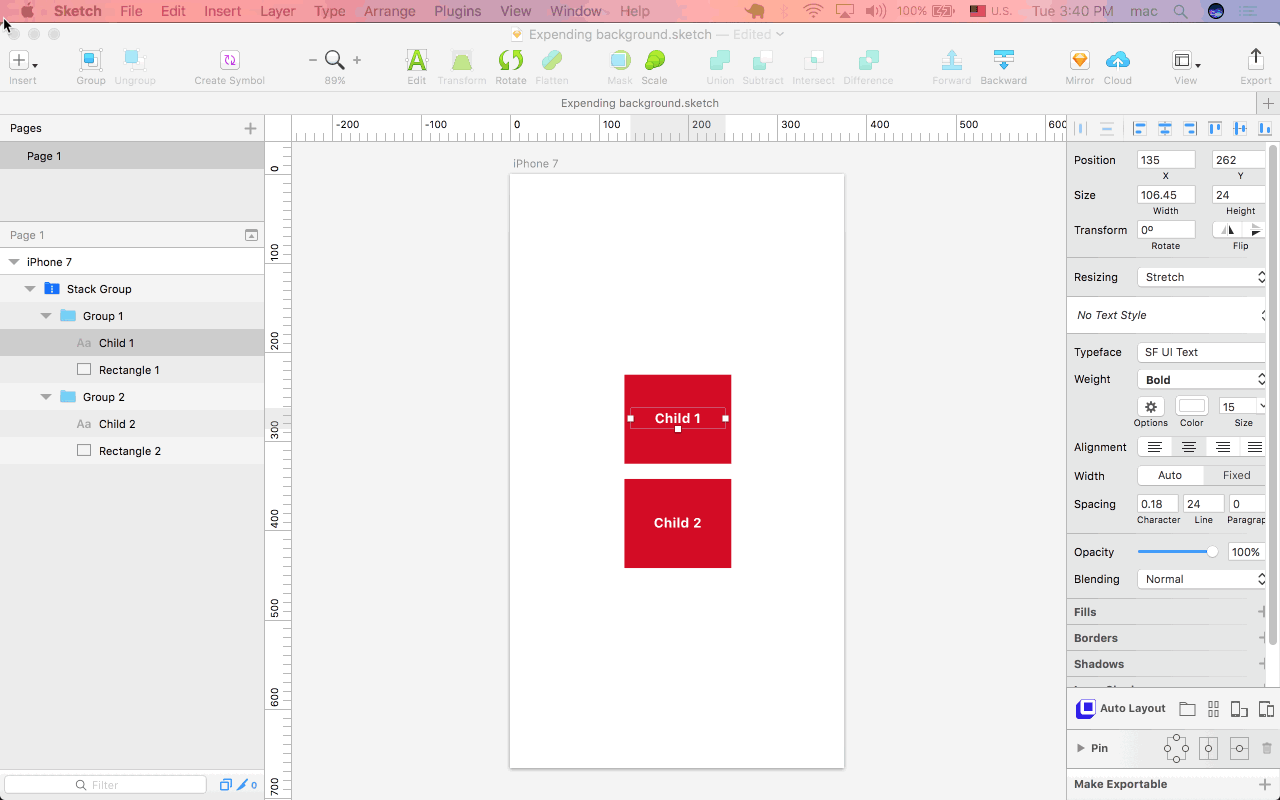Collapse the Group 1 layer folder

click(46, 316)
